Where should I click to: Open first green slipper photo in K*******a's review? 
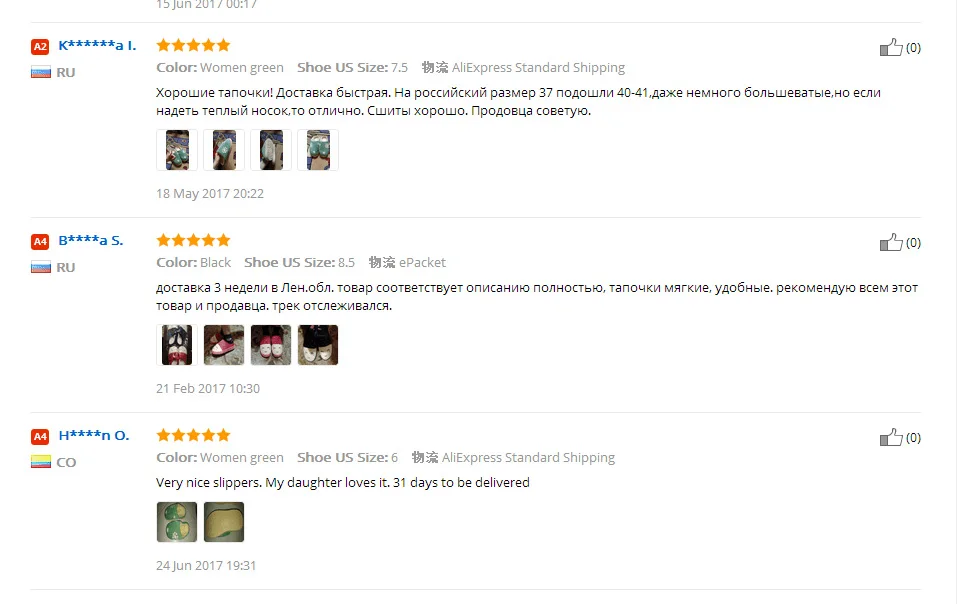coord(177,150)
